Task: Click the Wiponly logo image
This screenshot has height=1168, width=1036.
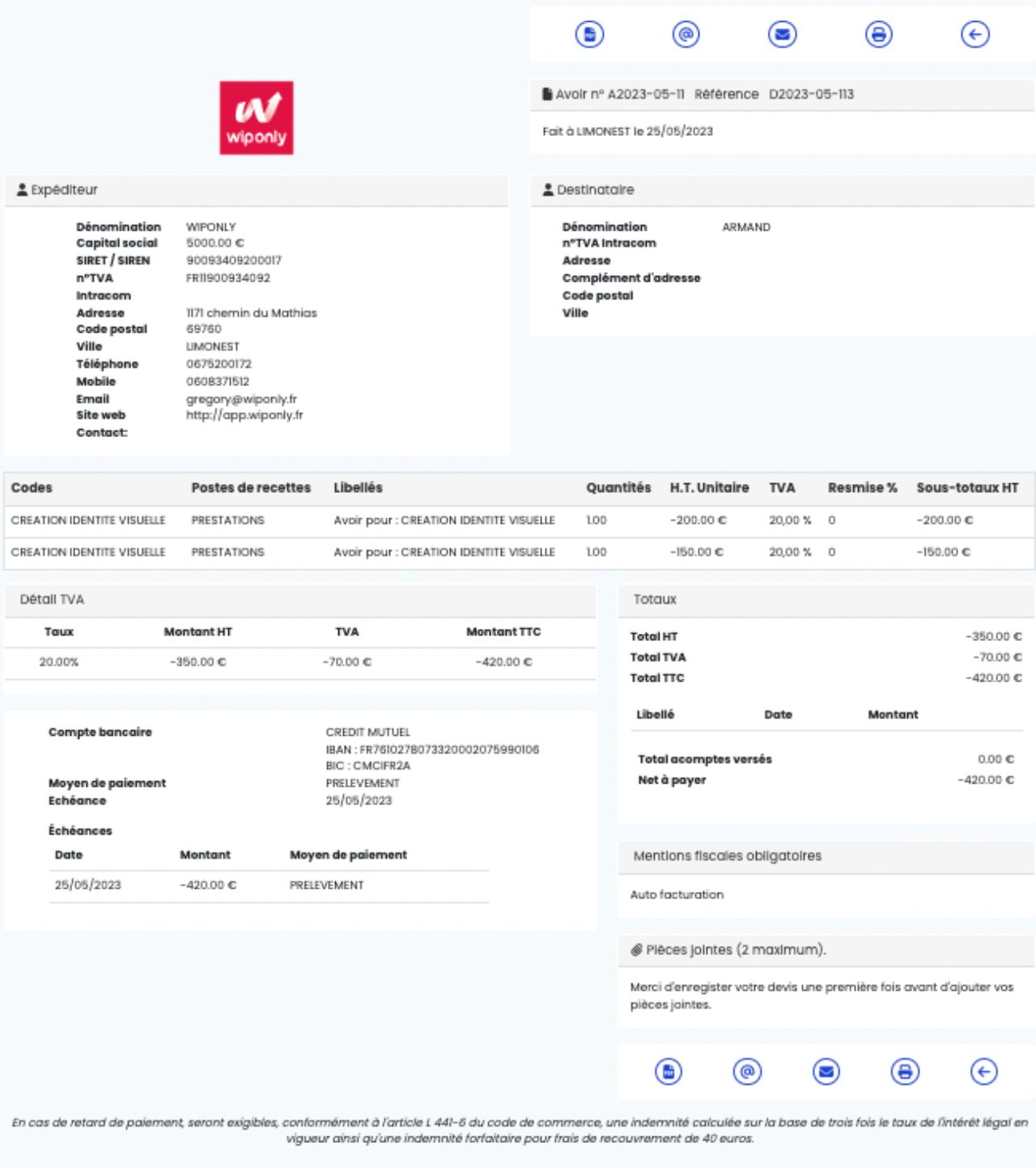Action: coord(257,118)
